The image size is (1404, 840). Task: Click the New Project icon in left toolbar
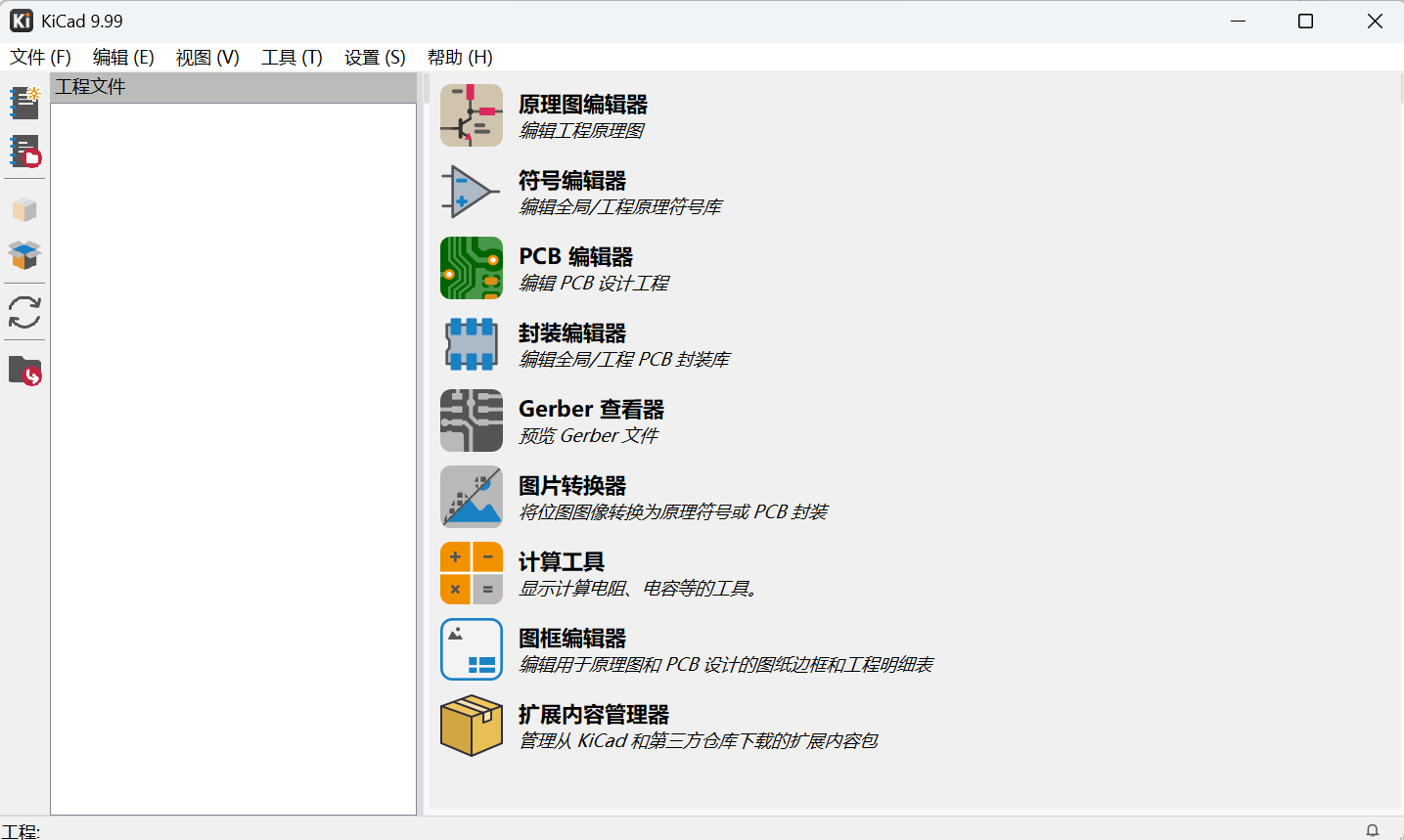[x=24, y=103]
